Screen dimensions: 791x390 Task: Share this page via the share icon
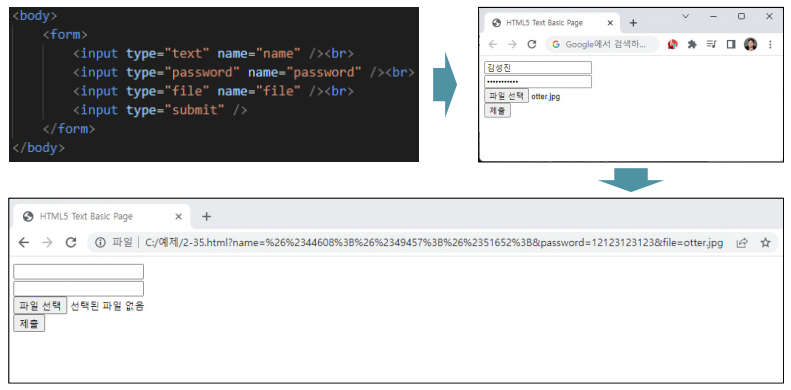point(742,243)
